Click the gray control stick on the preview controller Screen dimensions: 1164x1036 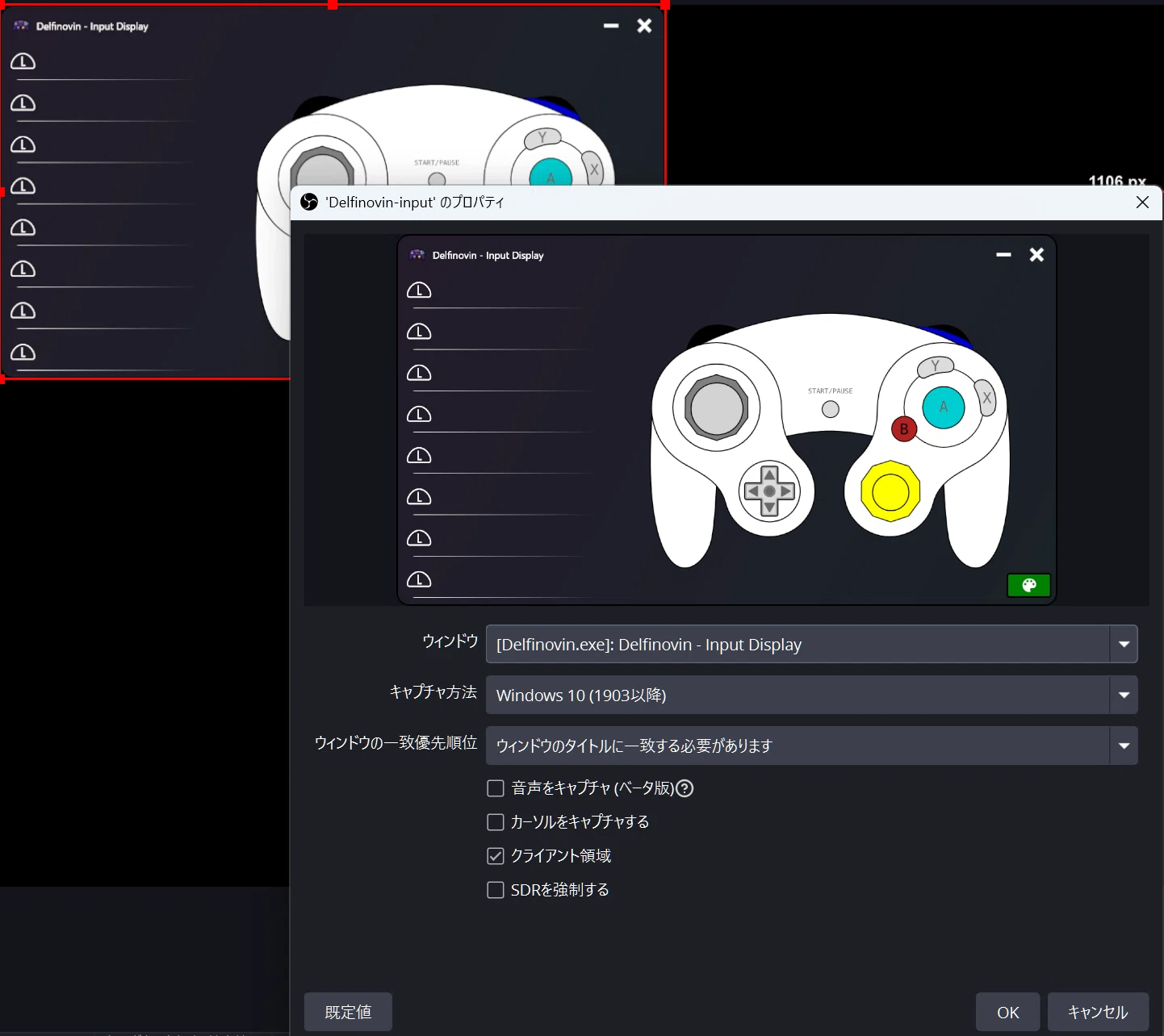pos(716,407)
